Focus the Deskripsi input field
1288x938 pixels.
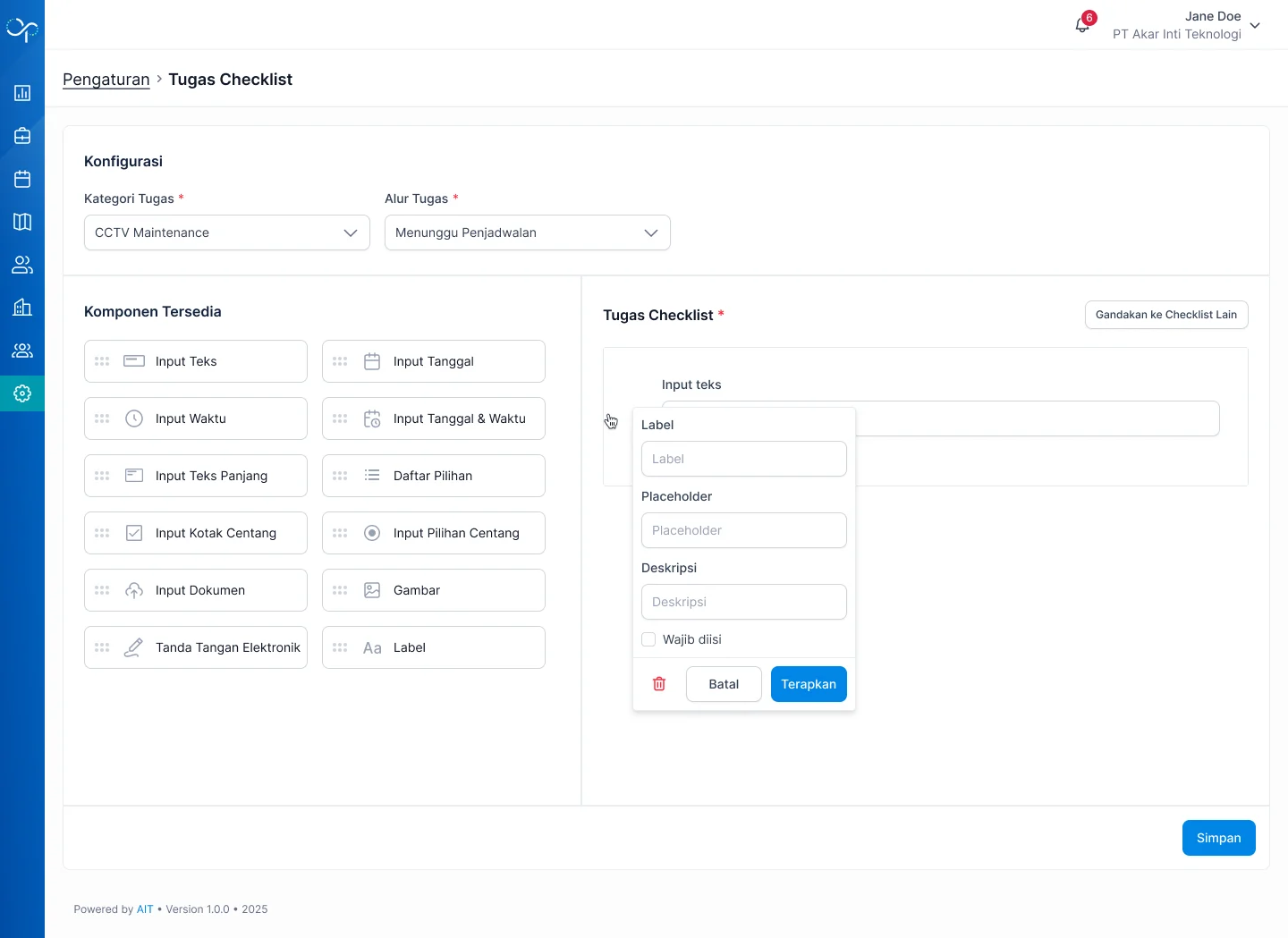click(x=744, y=602)
